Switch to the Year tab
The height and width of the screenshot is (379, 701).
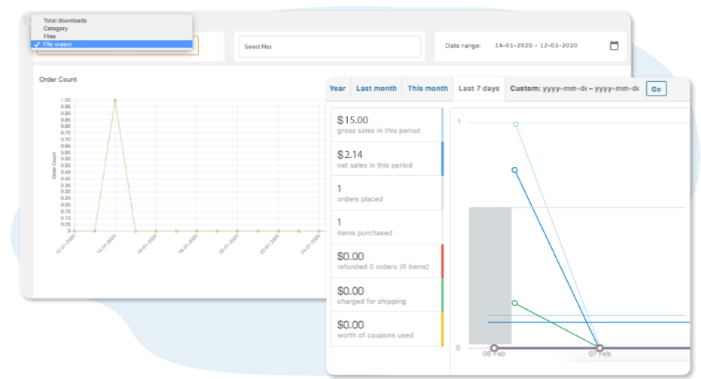coord(338,88)
